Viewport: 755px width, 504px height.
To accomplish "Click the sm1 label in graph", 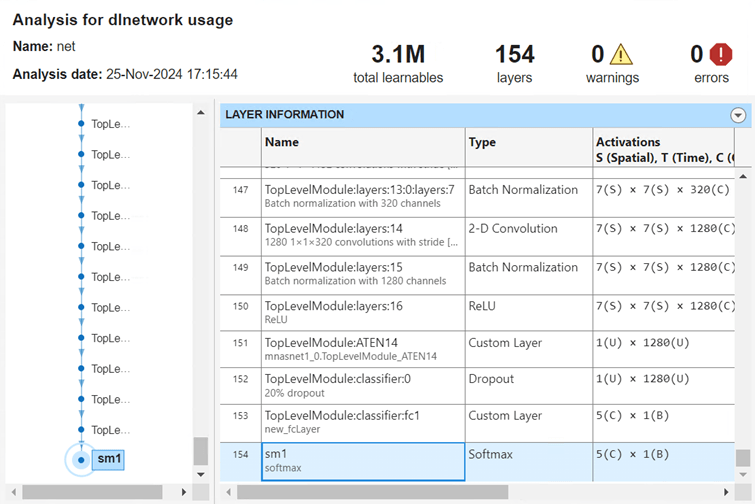I will (x=108, y=459).
